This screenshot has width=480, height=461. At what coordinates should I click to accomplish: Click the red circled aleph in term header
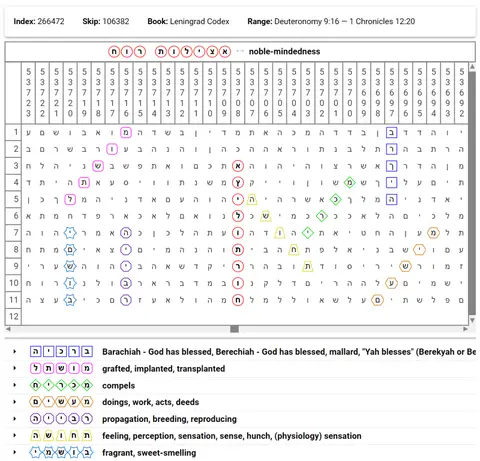click(x=225, y=52)
